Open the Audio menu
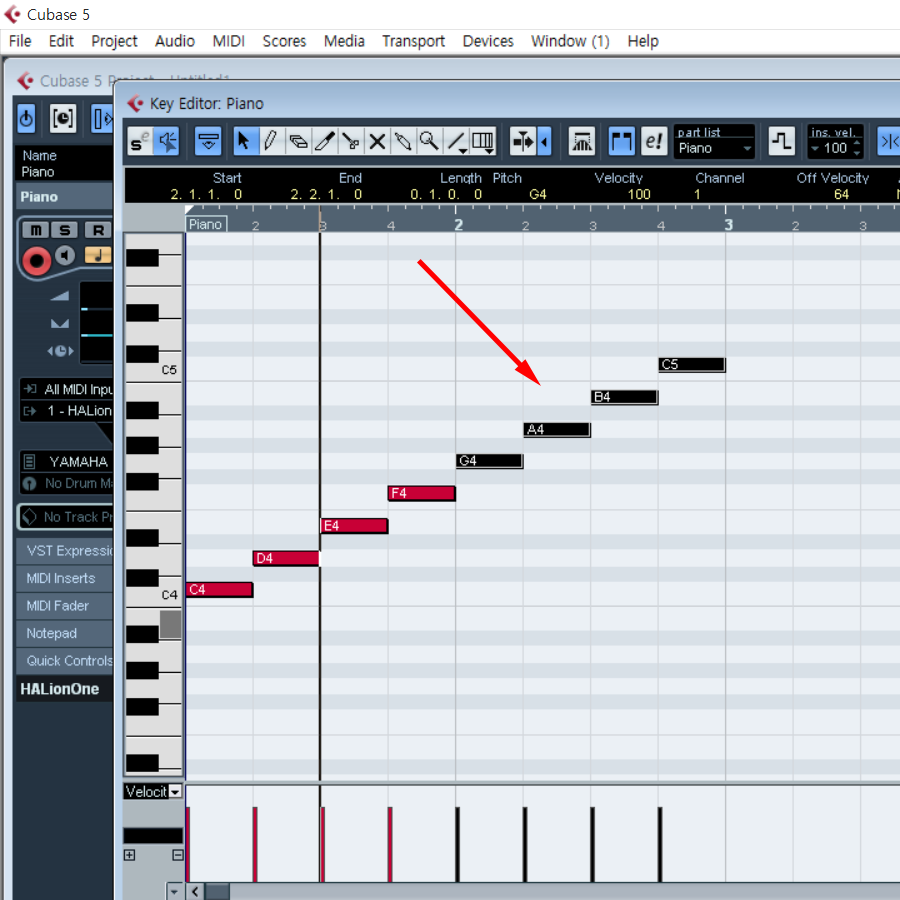This screenshot has height=900, width=900. (x=174, y=41)
